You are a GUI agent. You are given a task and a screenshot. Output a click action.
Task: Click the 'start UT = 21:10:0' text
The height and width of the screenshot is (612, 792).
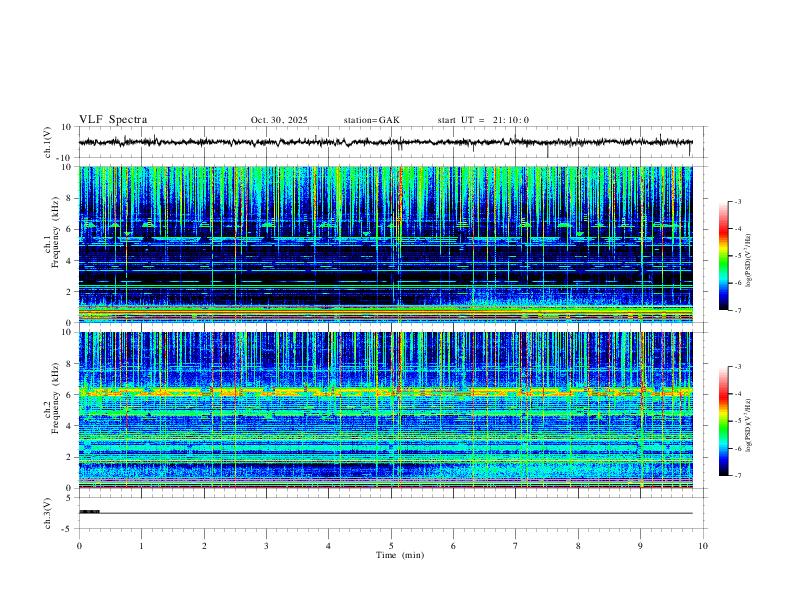tap(483, 120)
